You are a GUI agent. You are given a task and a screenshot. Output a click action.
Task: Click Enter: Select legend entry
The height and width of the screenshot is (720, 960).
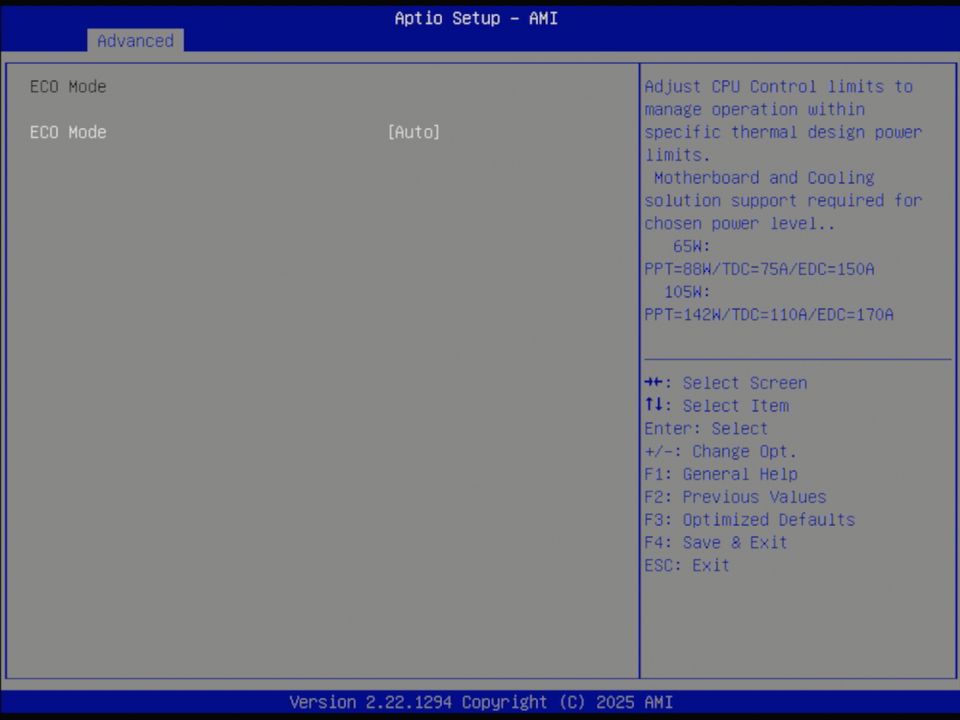tap(705, 428)
